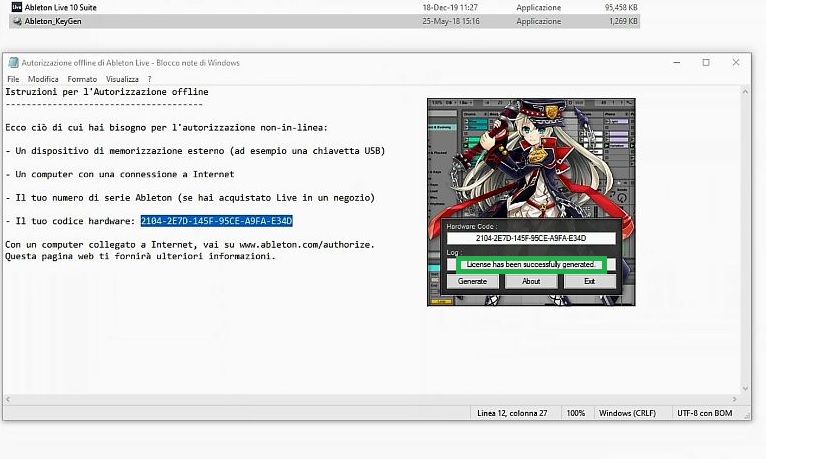Click the horizontal scrollbar right arrow
The width and height of the screenshot is (815, 465).
click(734, 399)
